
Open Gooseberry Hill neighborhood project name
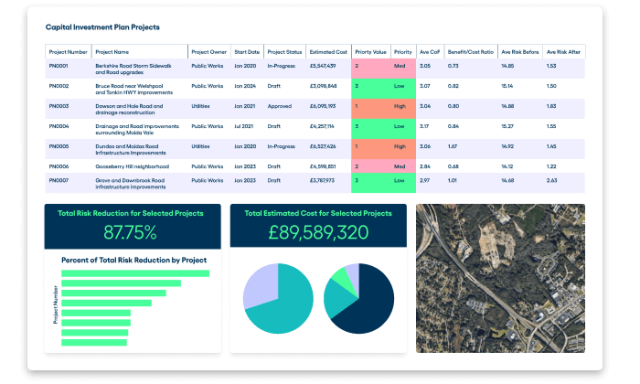click(132, 166)
